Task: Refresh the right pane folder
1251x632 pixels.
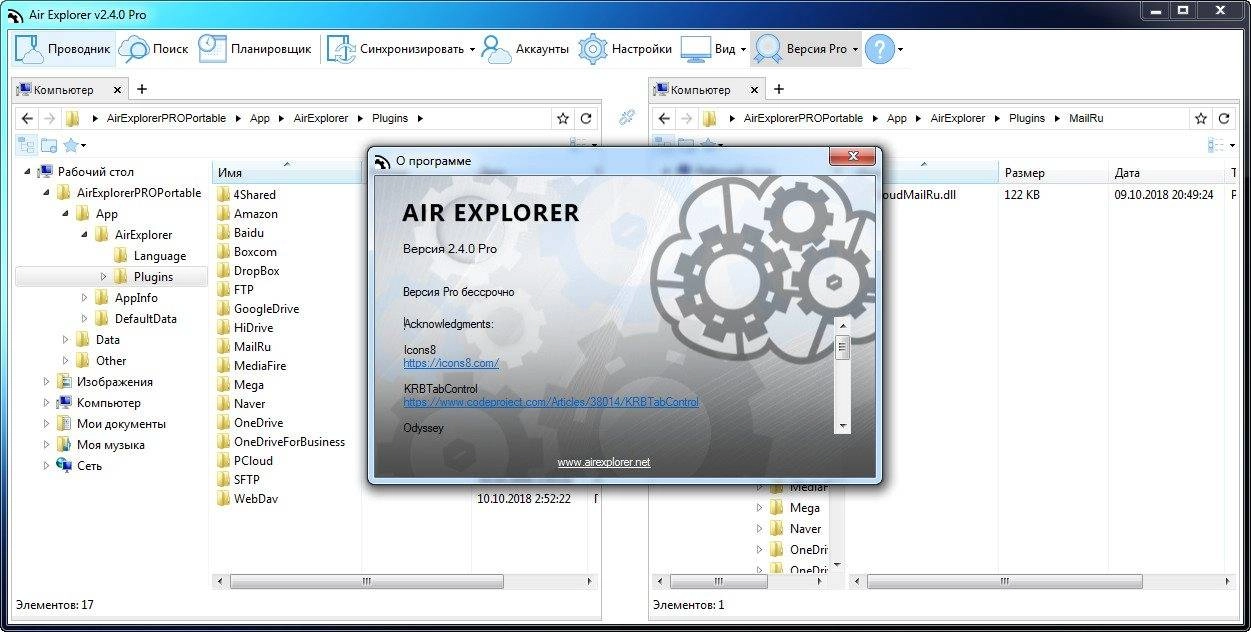Action: (1225, 118)
